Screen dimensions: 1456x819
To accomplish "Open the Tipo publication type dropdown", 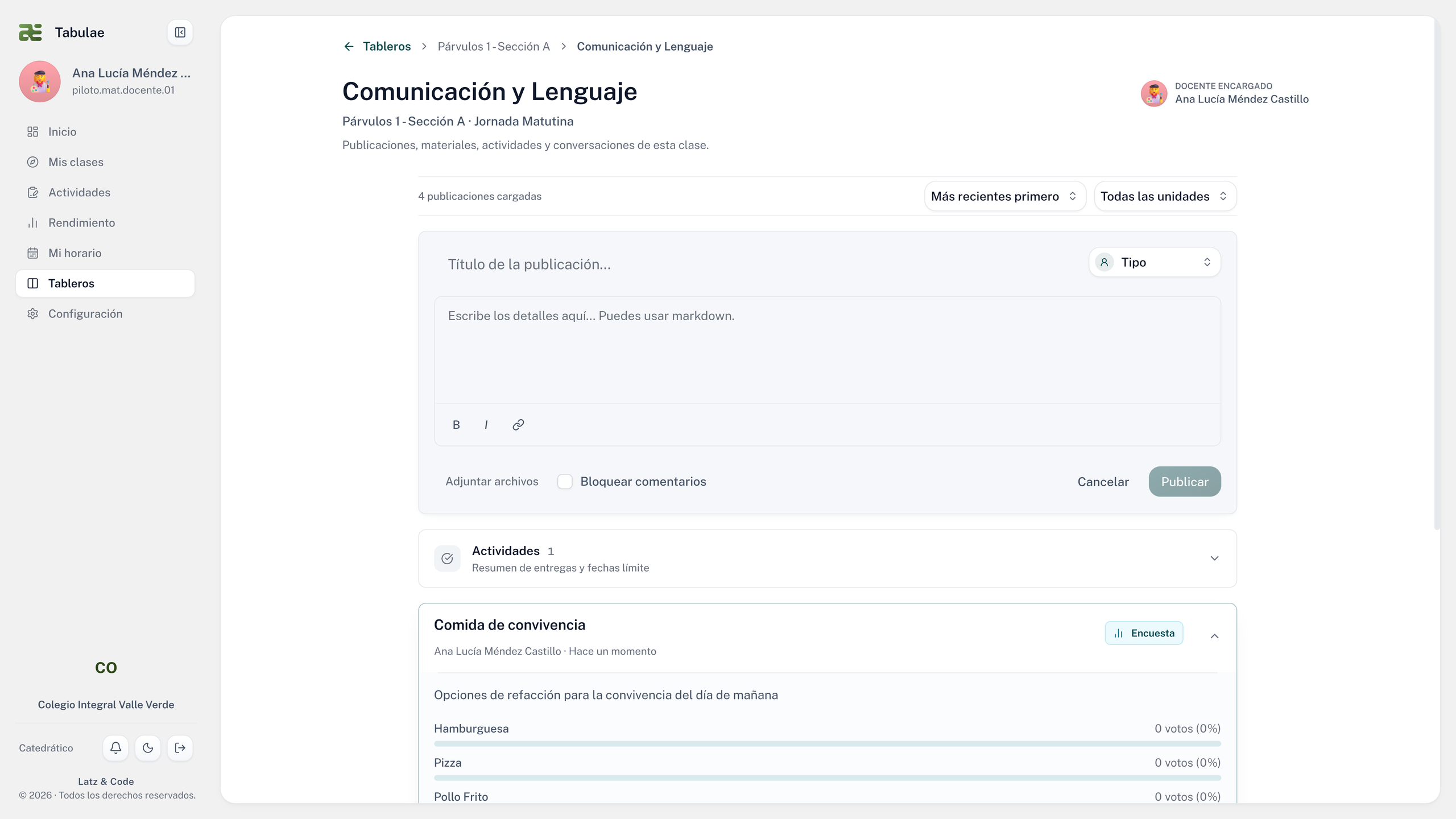I will pyautogui.click(x=1155, y=262).
